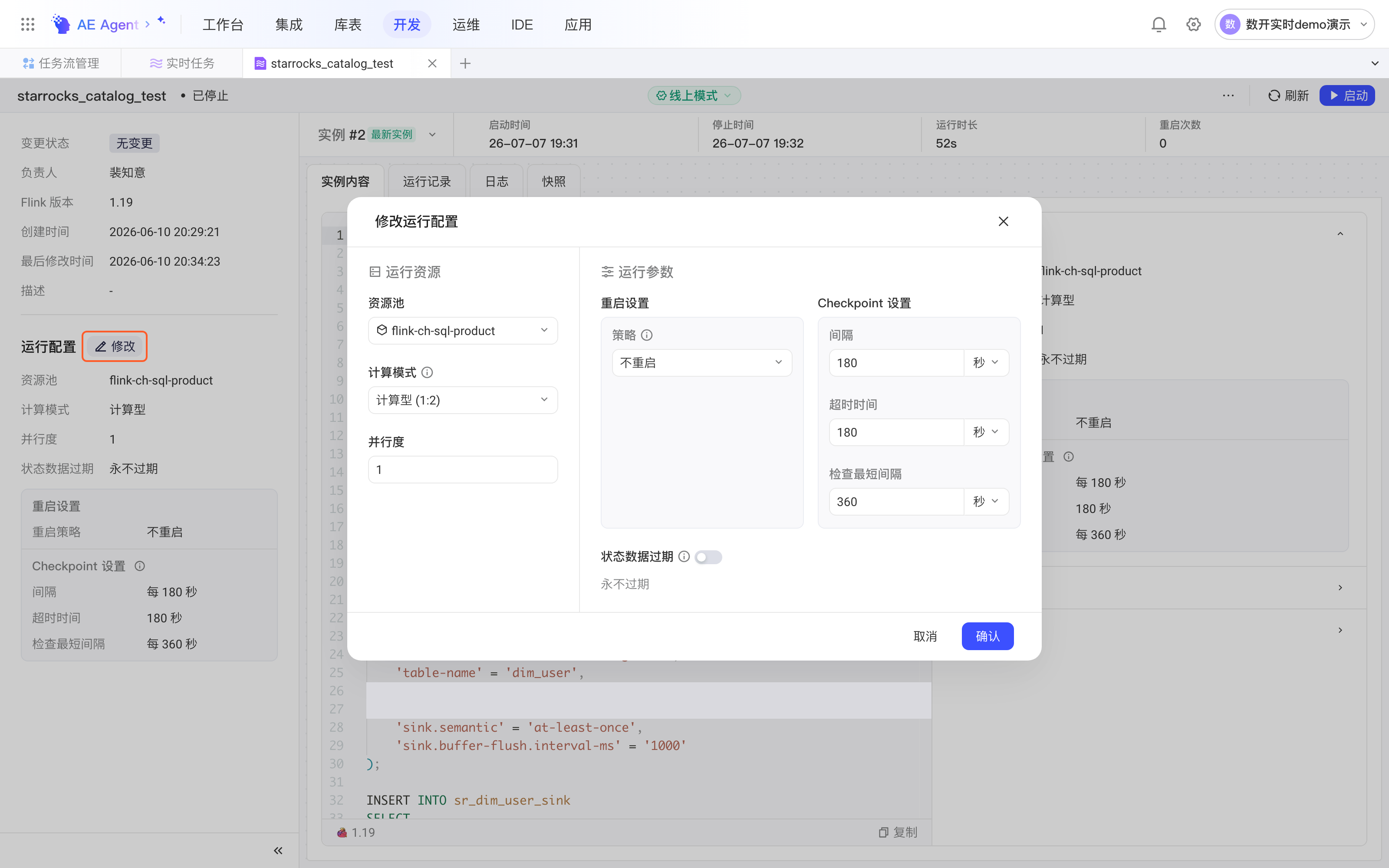Close the starrocks_catalog_test tab
The image size is (1389, 868).
(432, 63)
